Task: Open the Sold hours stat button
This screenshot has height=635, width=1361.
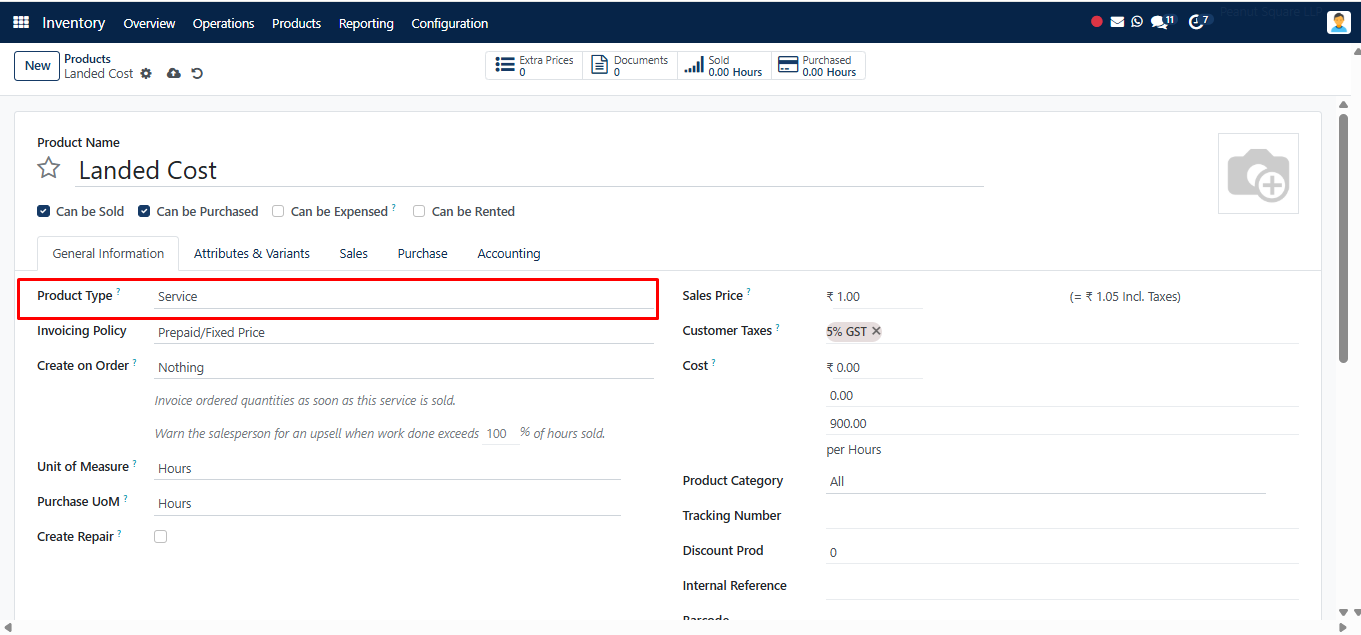Action: [724, 66]
